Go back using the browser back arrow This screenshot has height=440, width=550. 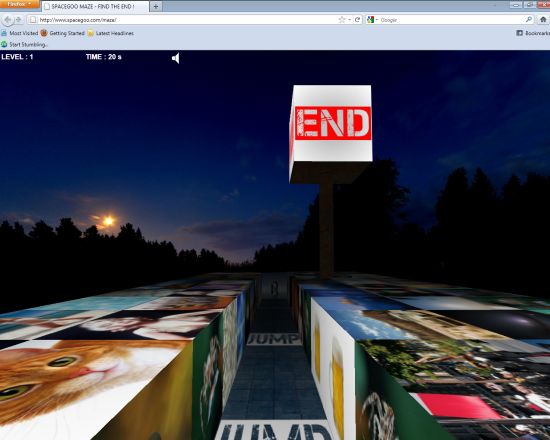pyautogui.click(x=7, y=20)
